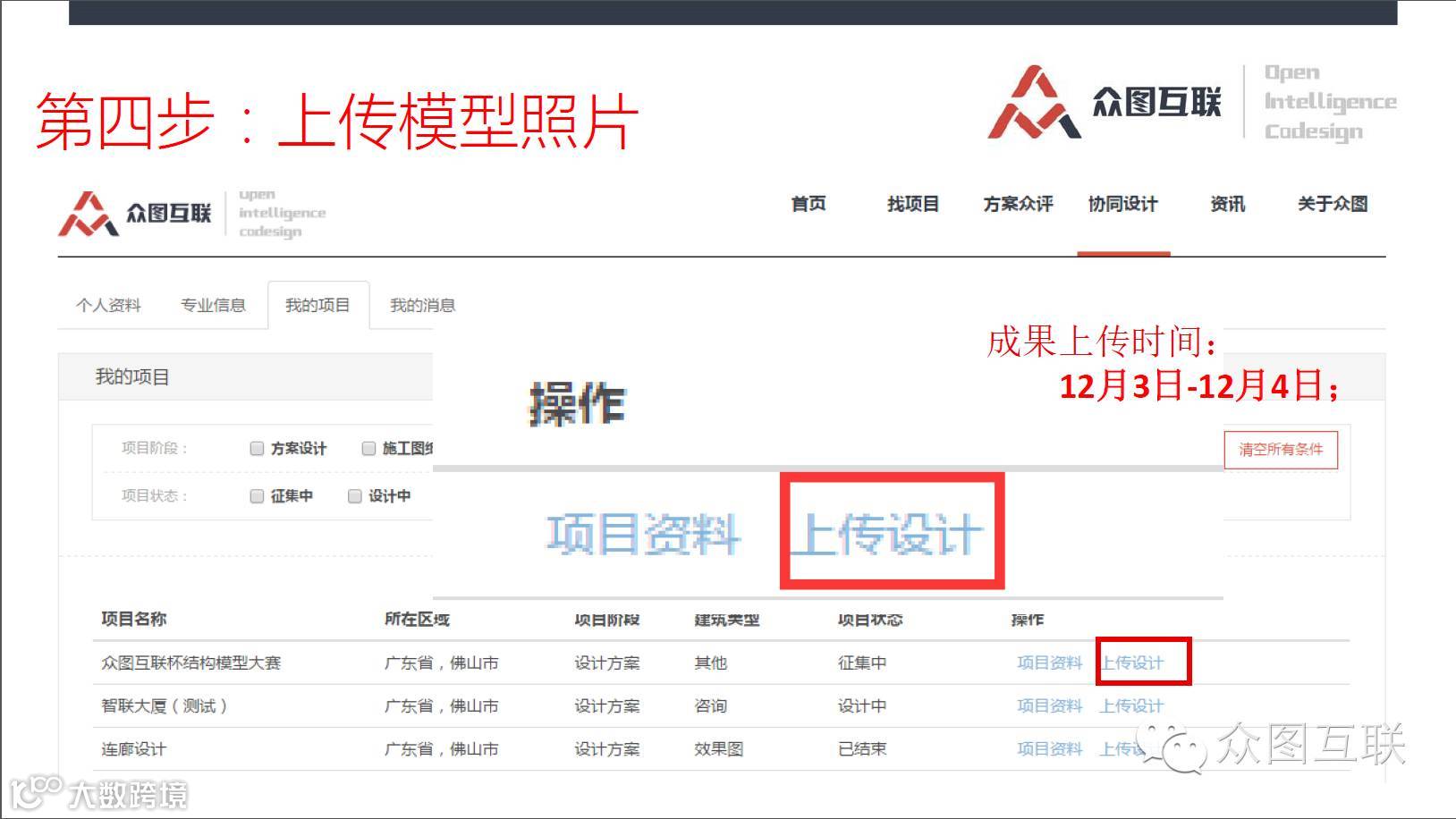Click the 清空所有条件 button
Viewport: 1456px width, 819px height.
click(x=1281, y=450)
